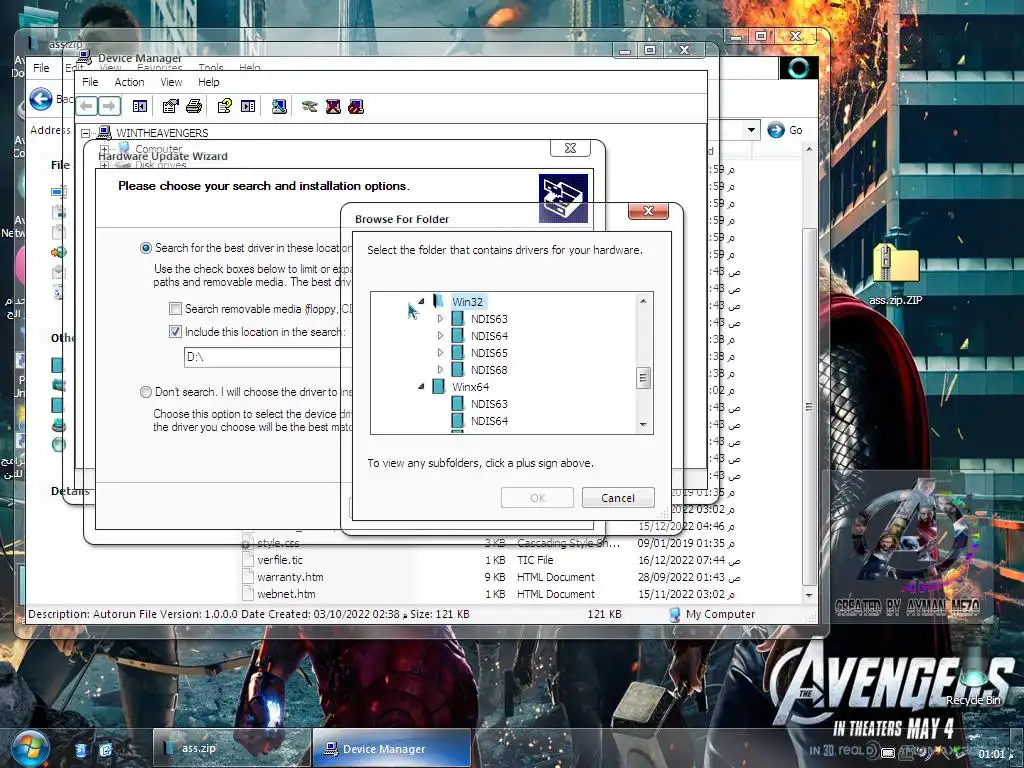Click the folder tree scrollbar thumb
1024x768 pixels.
click(x=643, y=377)
